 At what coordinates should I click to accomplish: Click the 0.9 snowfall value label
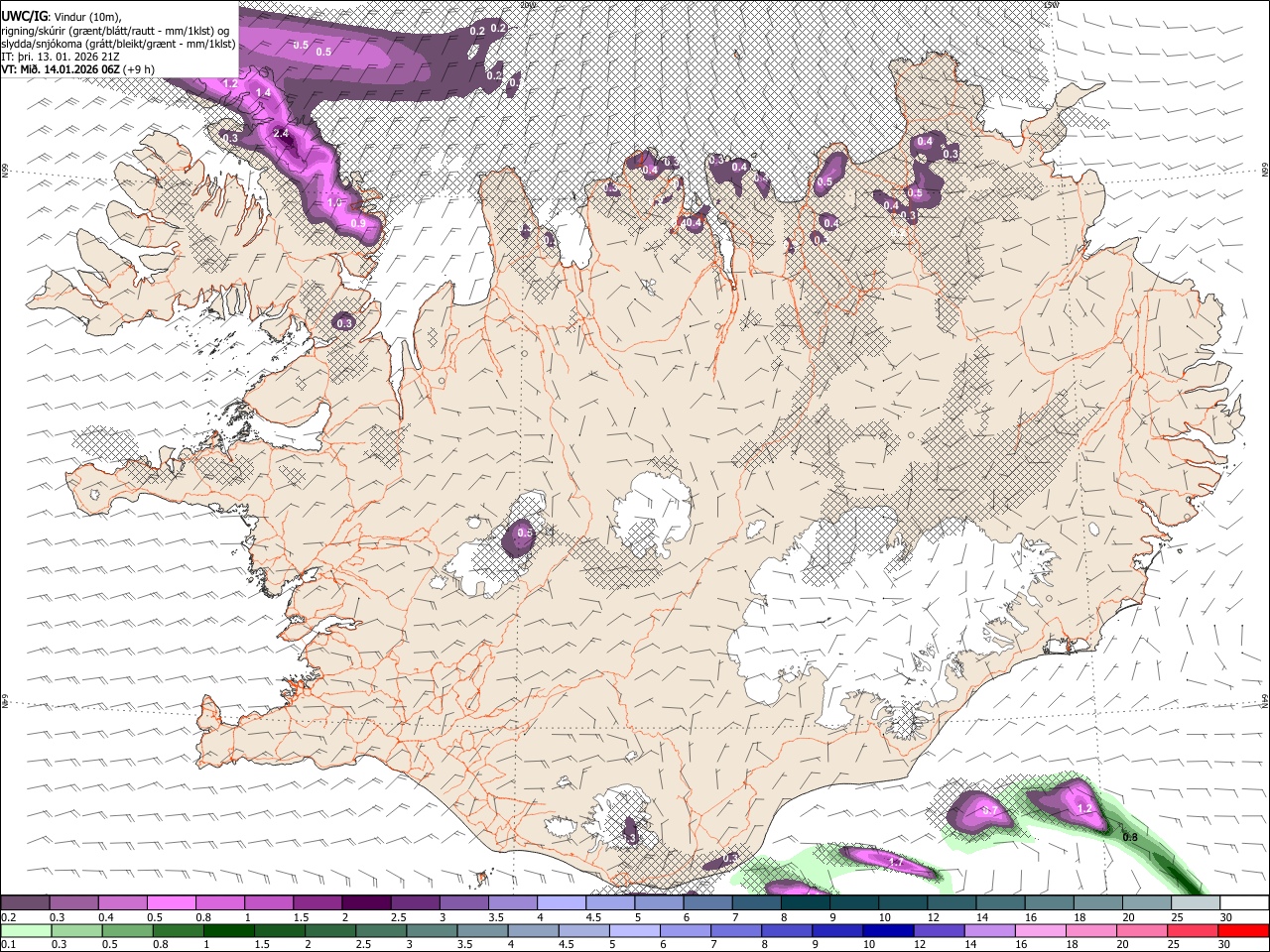(358, 223)
